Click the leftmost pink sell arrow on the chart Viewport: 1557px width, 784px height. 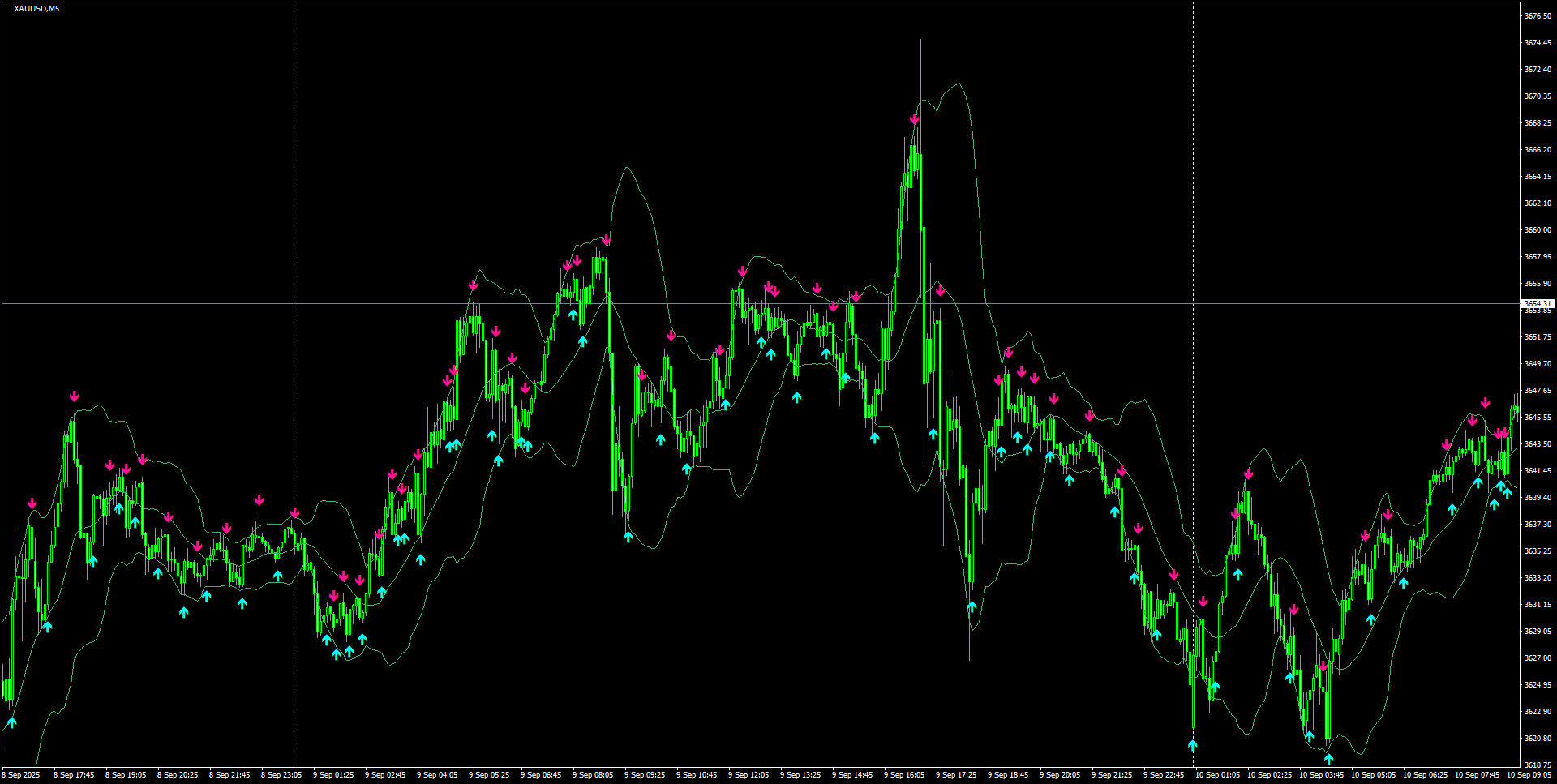click(32, 503)
